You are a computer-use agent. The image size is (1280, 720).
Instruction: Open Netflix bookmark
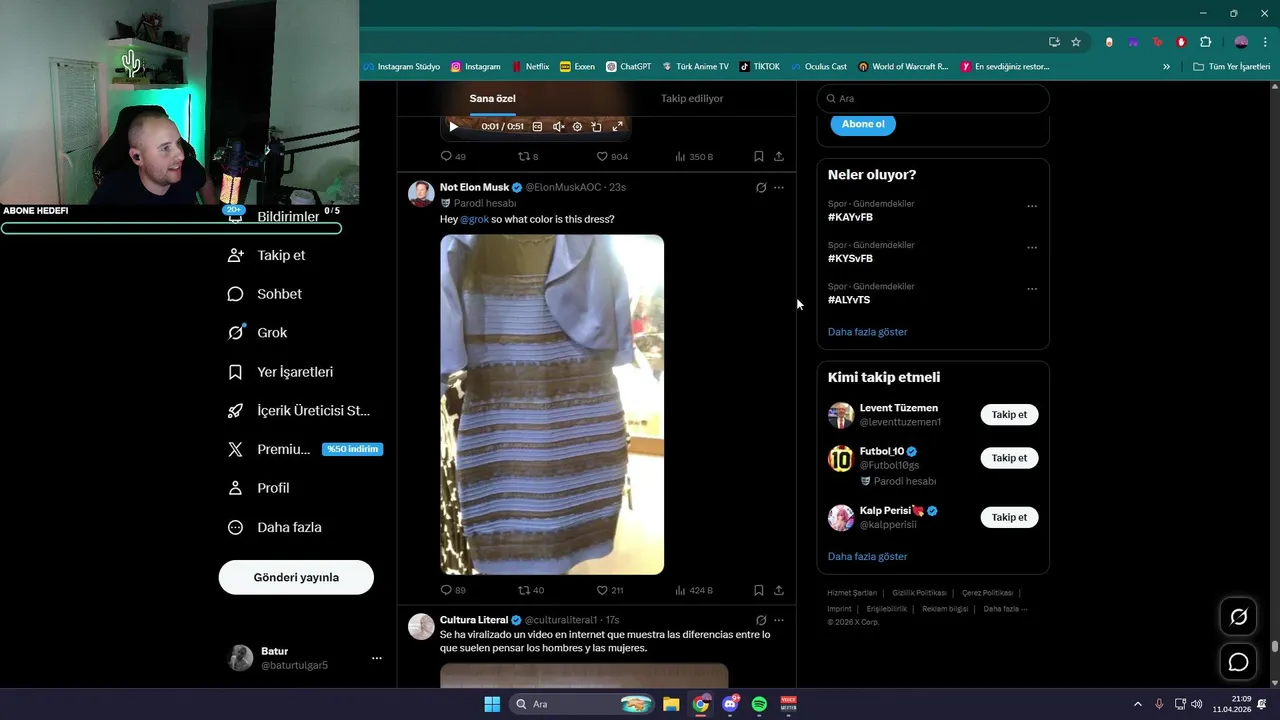click(x=530, y=67)
